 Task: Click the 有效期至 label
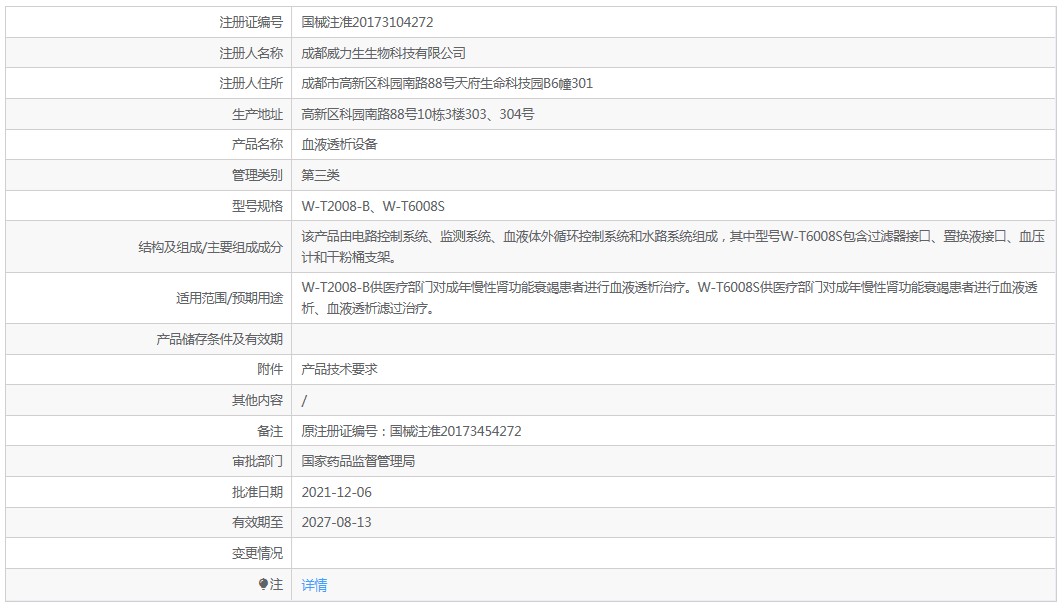pos(257,522)
